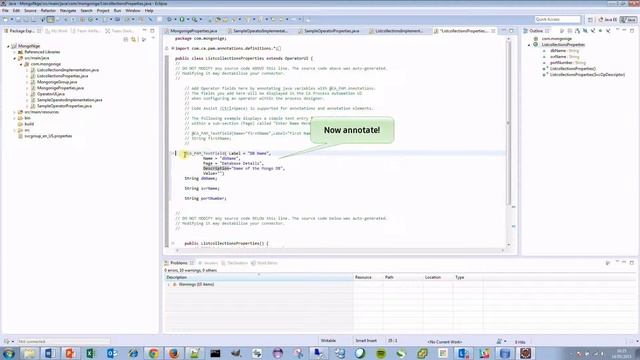Viewport: 640px width, 360px height.
Task: Expand the Warnings (10 items) row
Action: pyautogui.click(x=169, y=284)
